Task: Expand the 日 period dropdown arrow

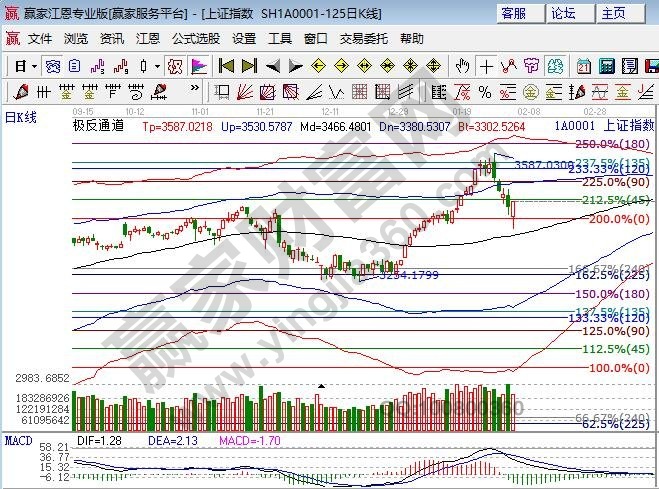Action: [33, 67]
